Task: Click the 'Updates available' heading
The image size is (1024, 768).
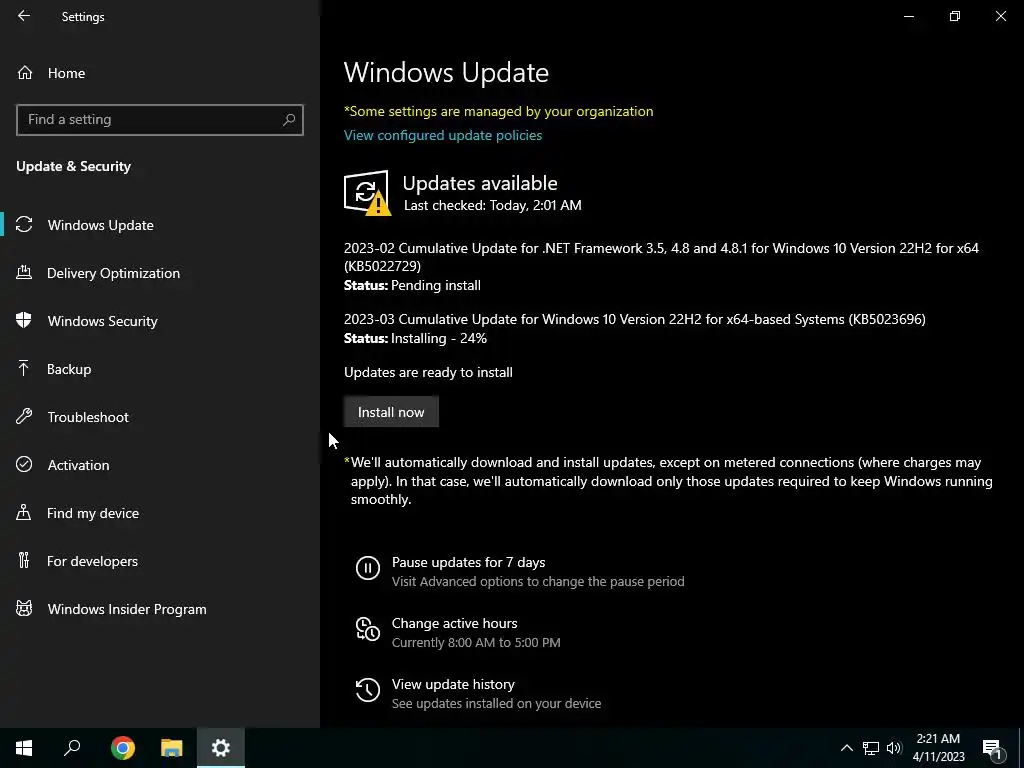Action: pyautogui.click(x=480, y=183)
